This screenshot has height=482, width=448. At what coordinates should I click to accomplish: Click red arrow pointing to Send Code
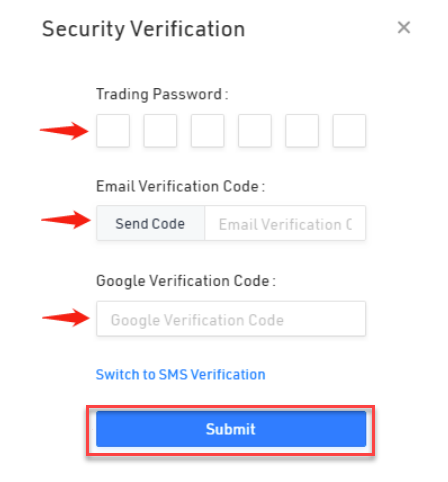(66, 220)
